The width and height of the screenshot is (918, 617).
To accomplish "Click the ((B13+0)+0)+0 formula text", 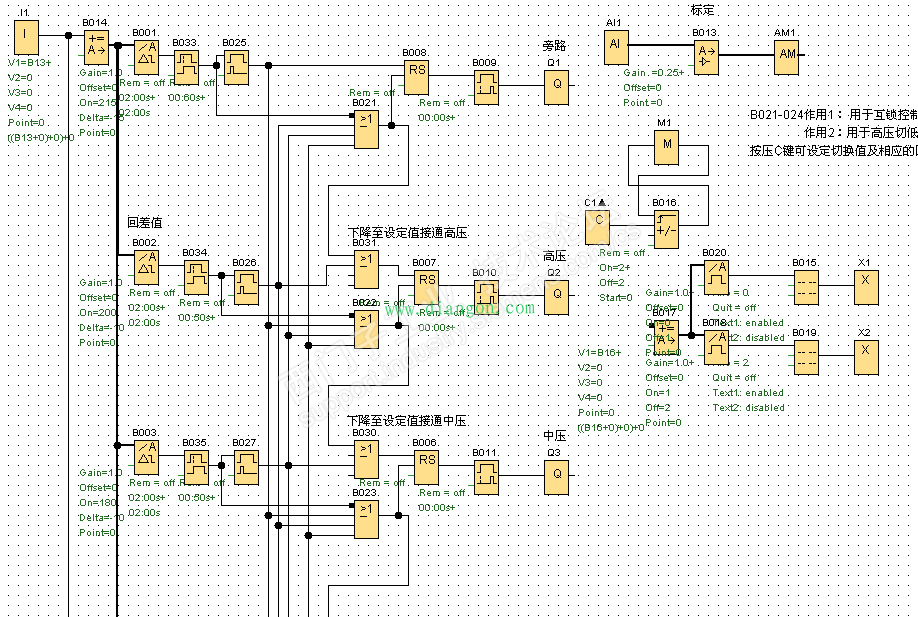I will coord(41,138).
